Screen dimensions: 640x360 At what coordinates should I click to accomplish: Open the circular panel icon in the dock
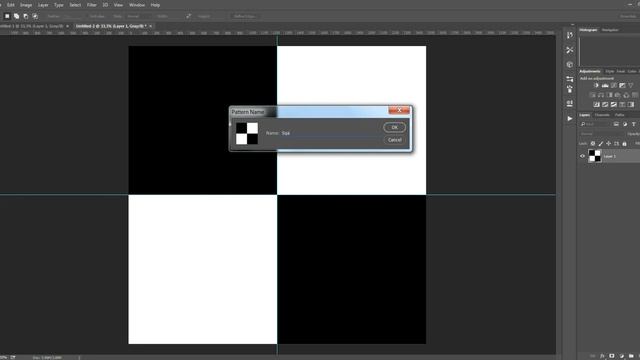point(570,64)
